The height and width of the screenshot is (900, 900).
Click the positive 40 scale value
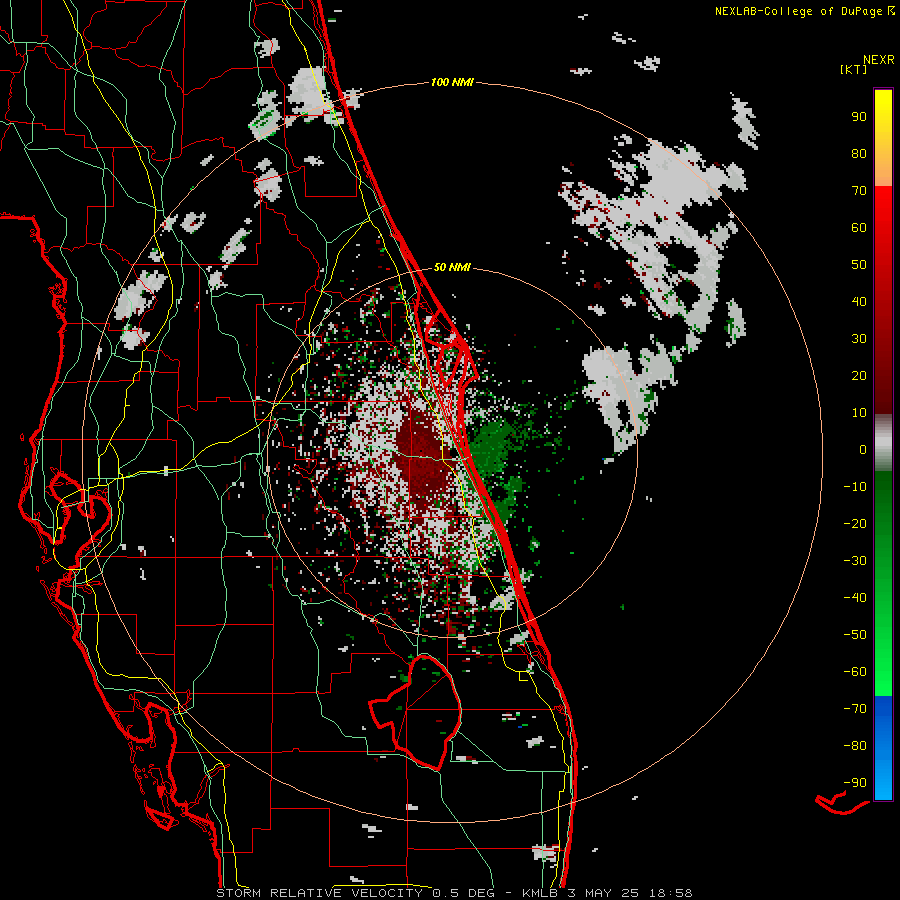coord(859,302)
